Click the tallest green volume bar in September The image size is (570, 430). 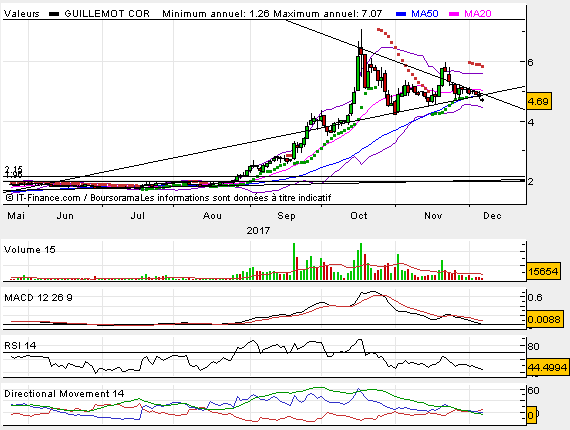pyautogui.click(x=294, y=261)
